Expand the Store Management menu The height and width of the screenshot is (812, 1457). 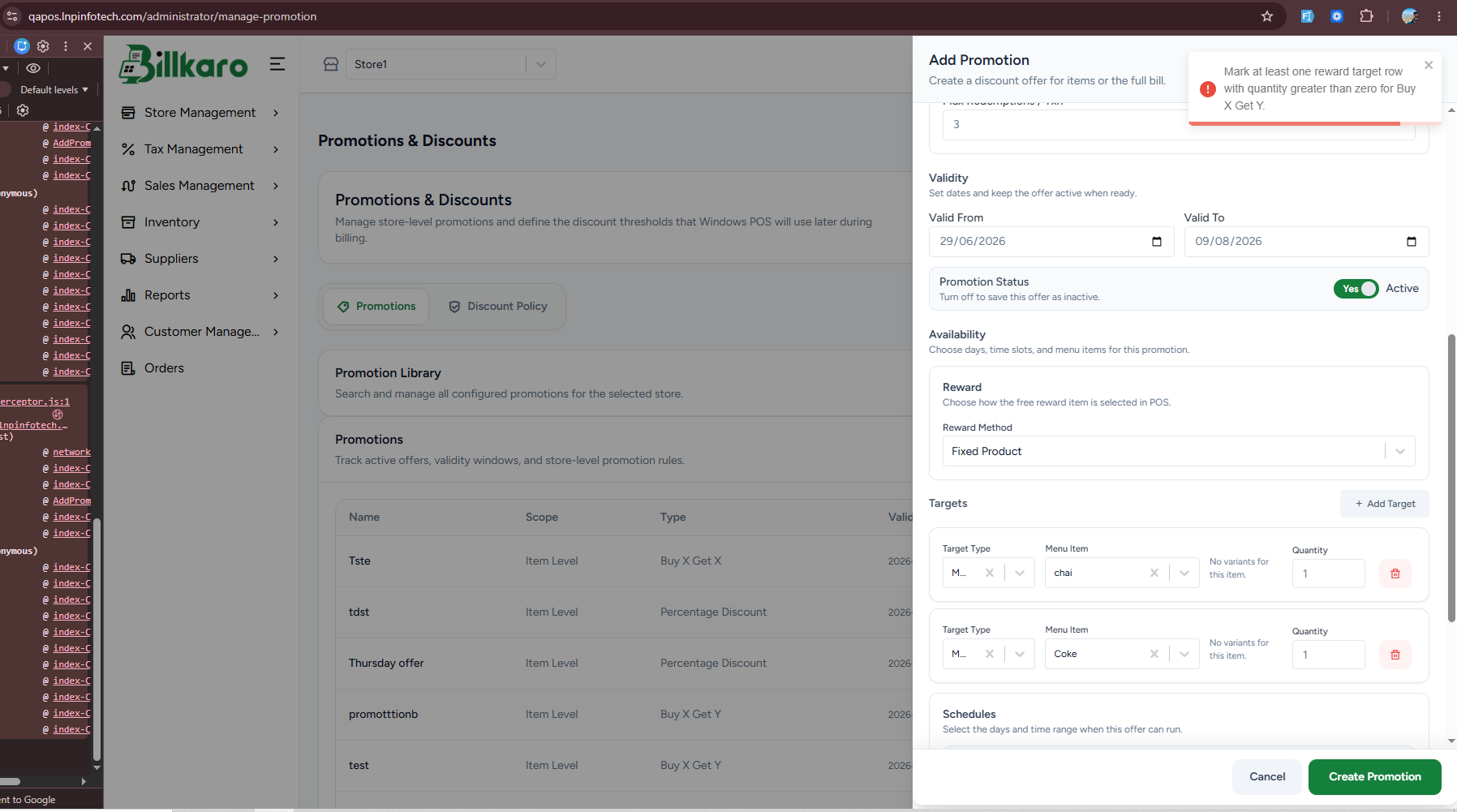click(200, 113)
